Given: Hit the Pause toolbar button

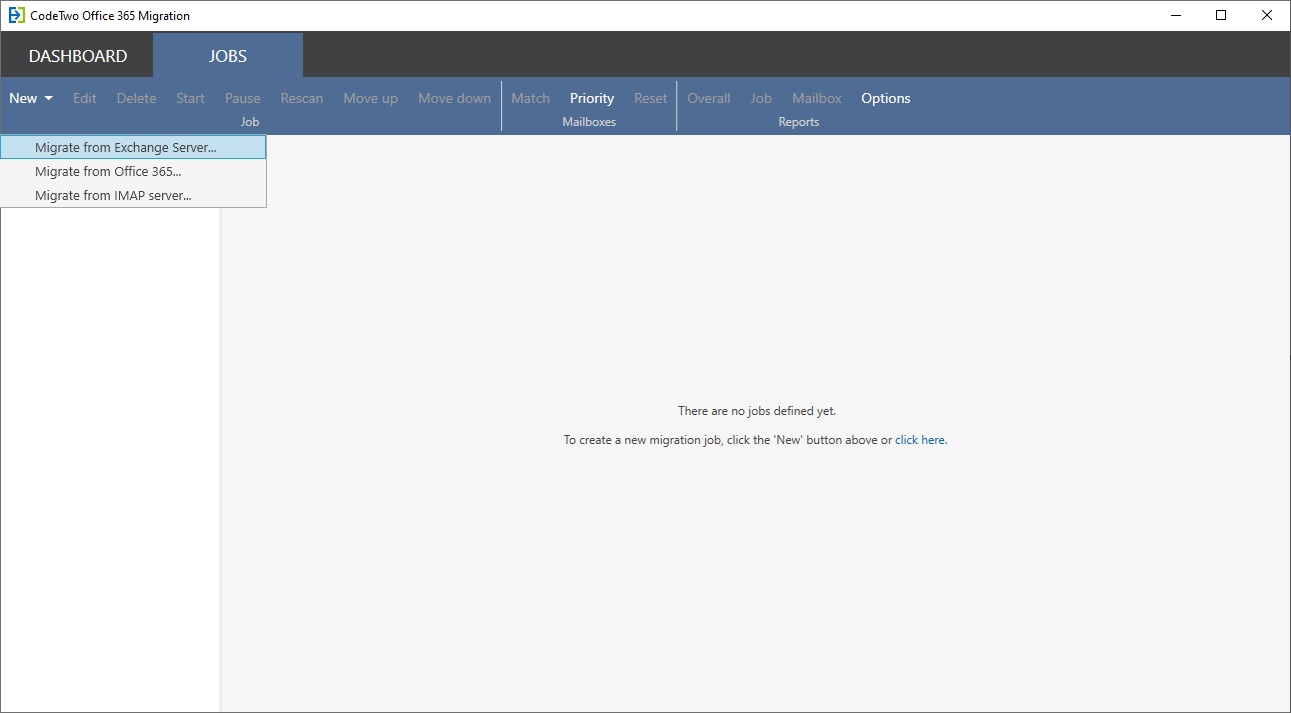Looking at the screenshot, I should coord(242,98).
